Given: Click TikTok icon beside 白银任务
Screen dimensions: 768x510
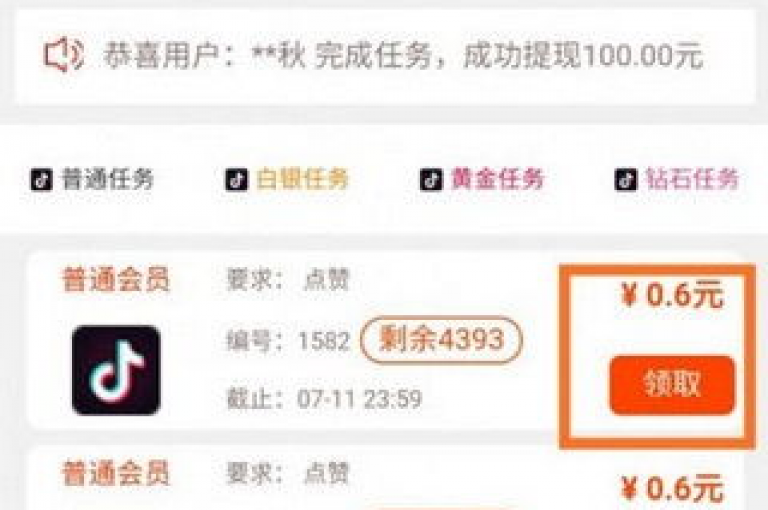Looking at the screenshot, I should 236,179.
